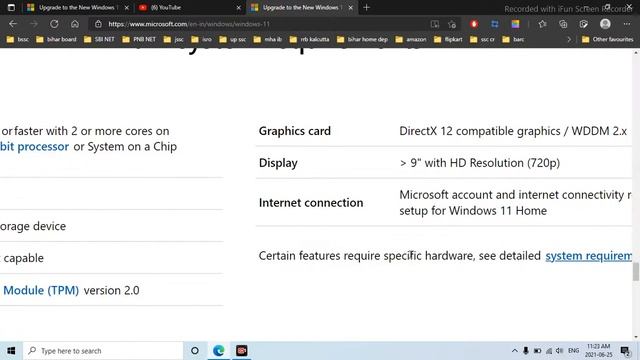This screenshot has width=640, height=360.
Task: Switch to the first Upgrade to Windows tab
Action: click(77, 7)
